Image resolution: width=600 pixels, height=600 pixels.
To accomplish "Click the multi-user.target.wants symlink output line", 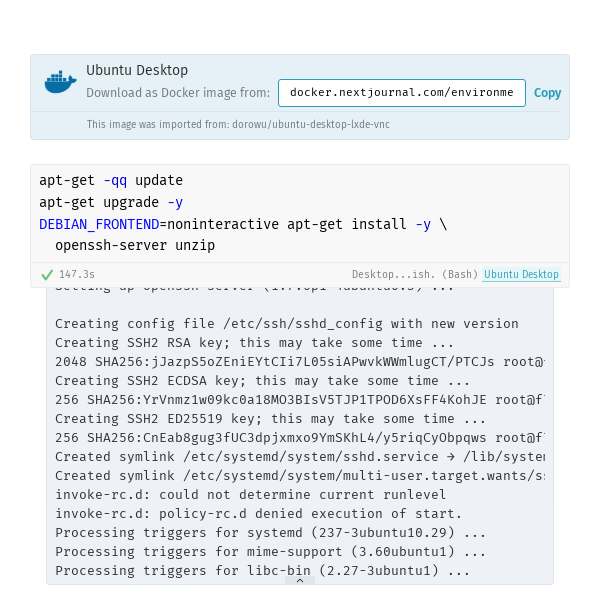I will pyautogui.click(x=300, y=476).
